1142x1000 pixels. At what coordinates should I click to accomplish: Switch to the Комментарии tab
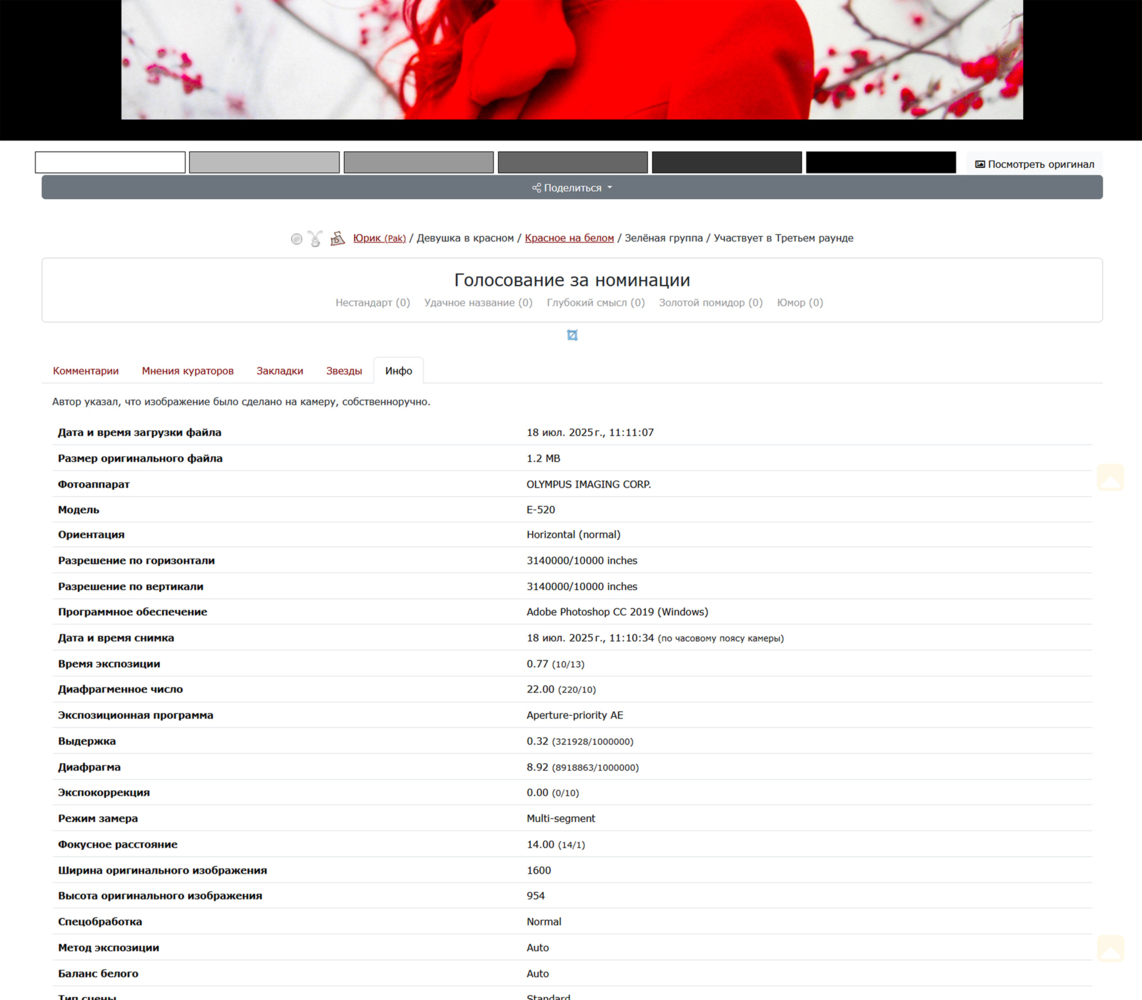pyautogui.click(x=86, y=371)
